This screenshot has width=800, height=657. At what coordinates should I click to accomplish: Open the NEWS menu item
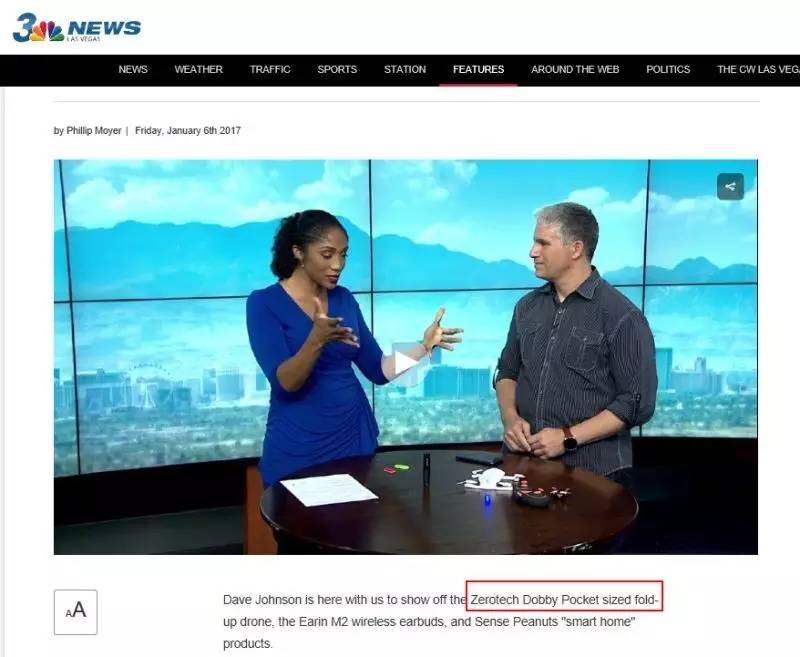point(133,70)
